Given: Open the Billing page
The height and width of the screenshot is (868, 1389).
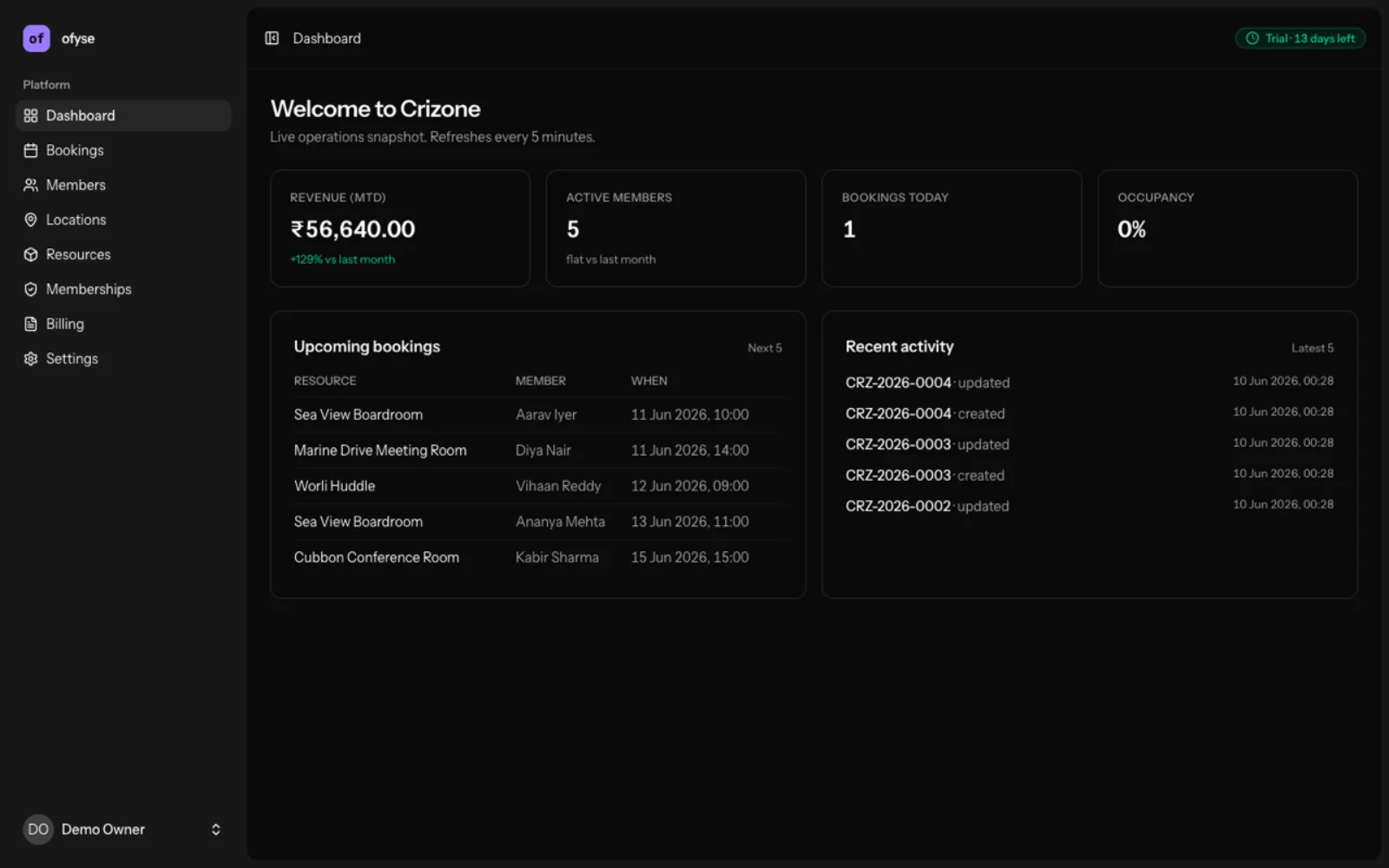Looking at the screenshot, I should coord(123,324).
